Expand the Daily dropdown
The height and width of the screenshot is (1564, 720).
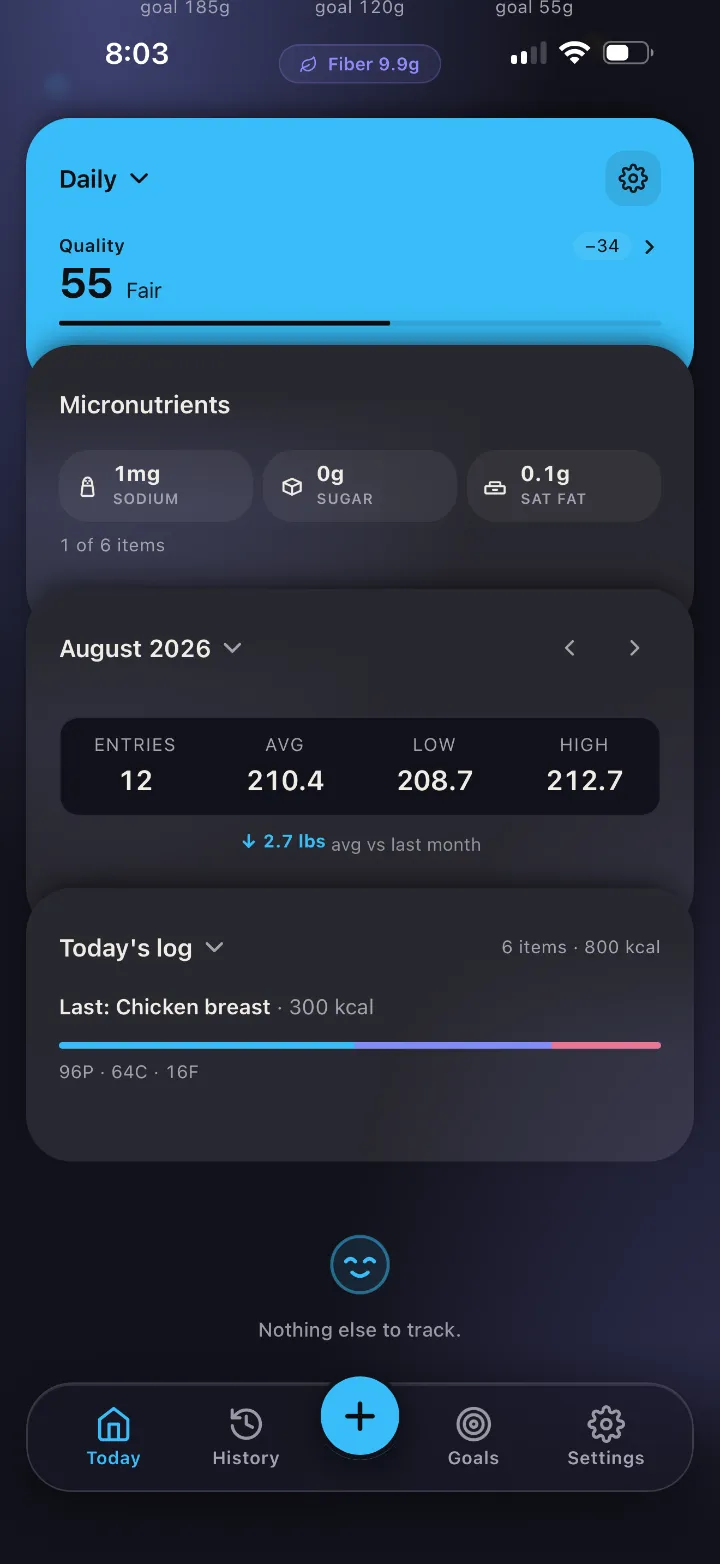pos(104,179)
